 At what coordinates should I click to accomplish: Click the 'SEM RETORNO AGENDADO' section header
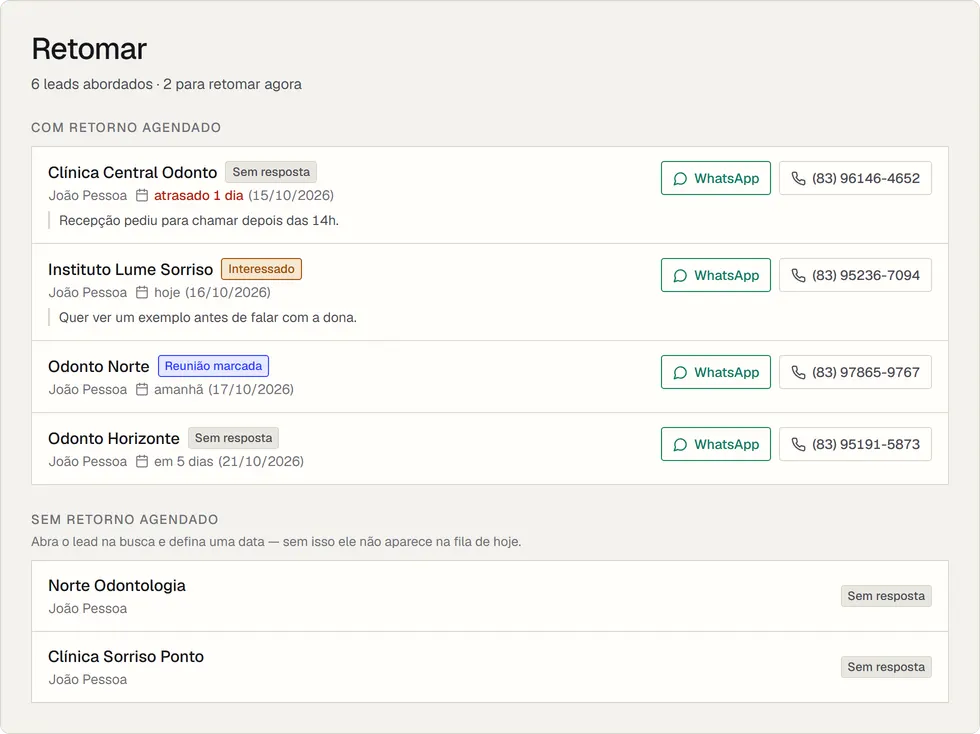125,520
